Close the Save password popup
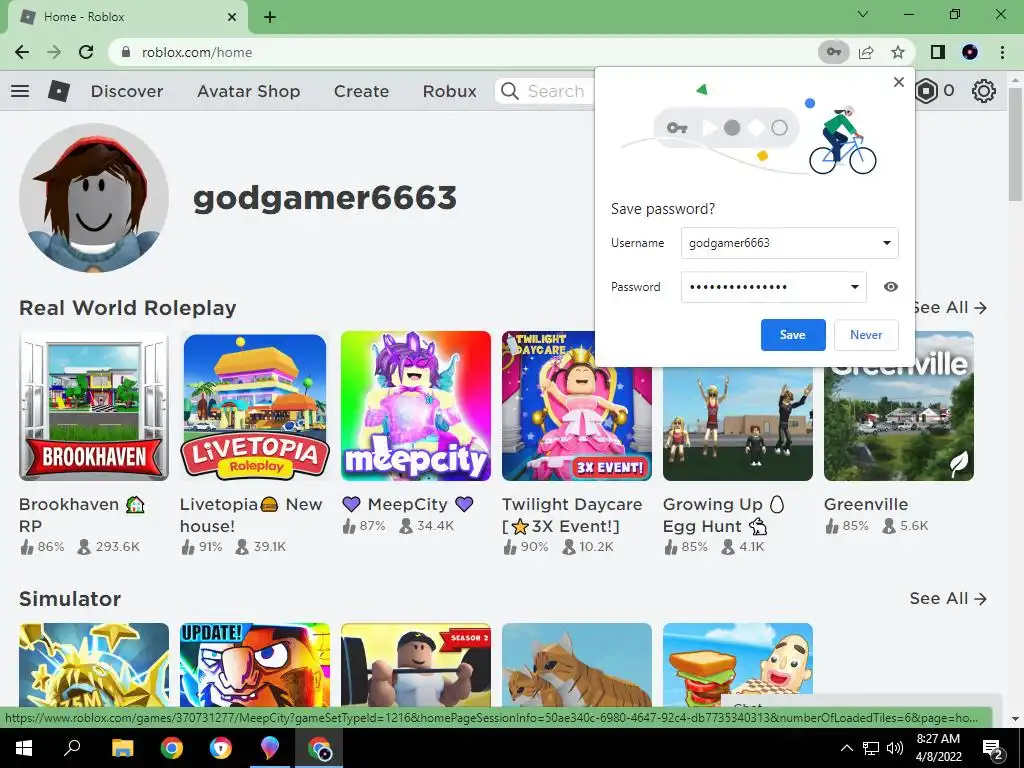1024x768 pixels. click(x=899, y=82)
